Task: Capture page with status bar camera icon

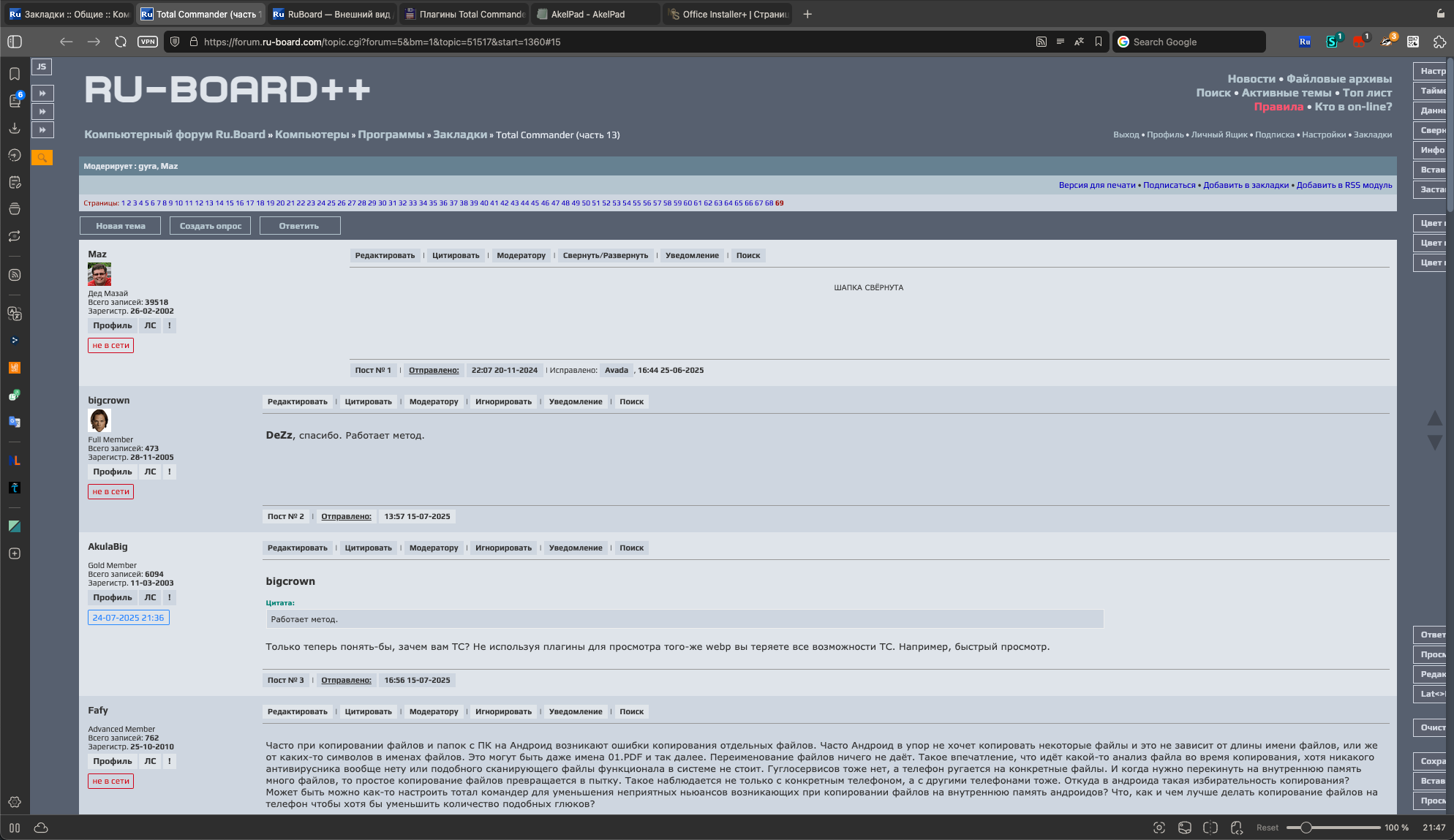Action: 1159,828
